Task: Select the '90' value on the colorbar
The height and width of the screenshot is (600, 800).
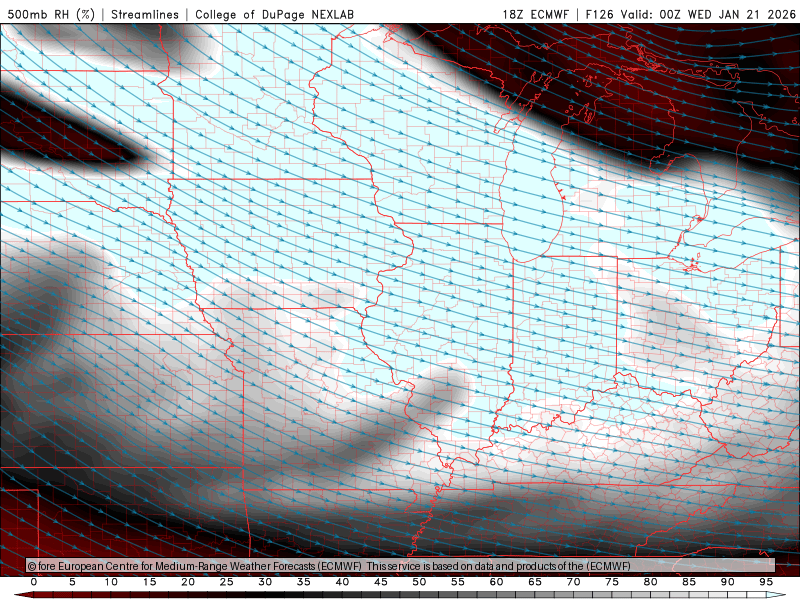Action: click(x=728, y=582)
